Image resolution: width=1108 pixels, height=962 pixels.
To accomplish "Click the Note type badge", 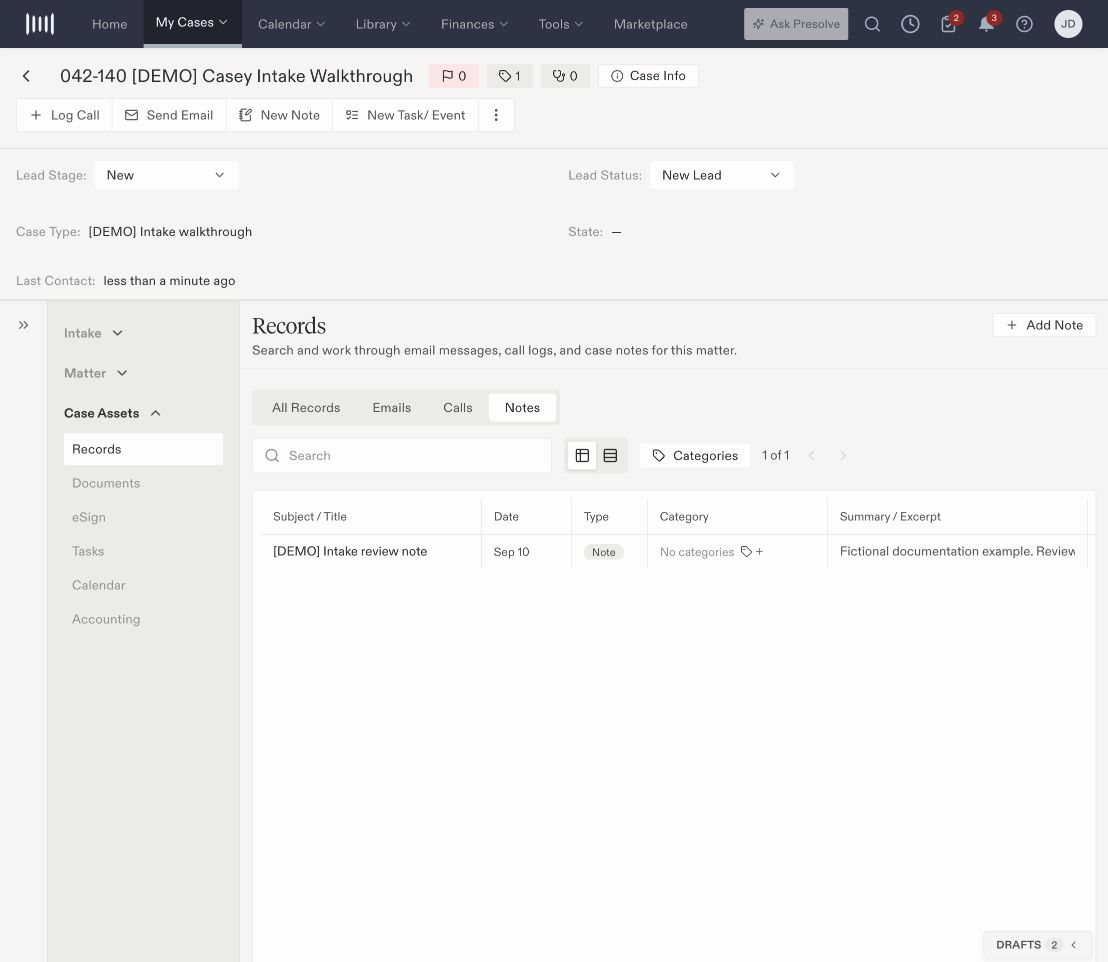I will (x=603, y=552).
